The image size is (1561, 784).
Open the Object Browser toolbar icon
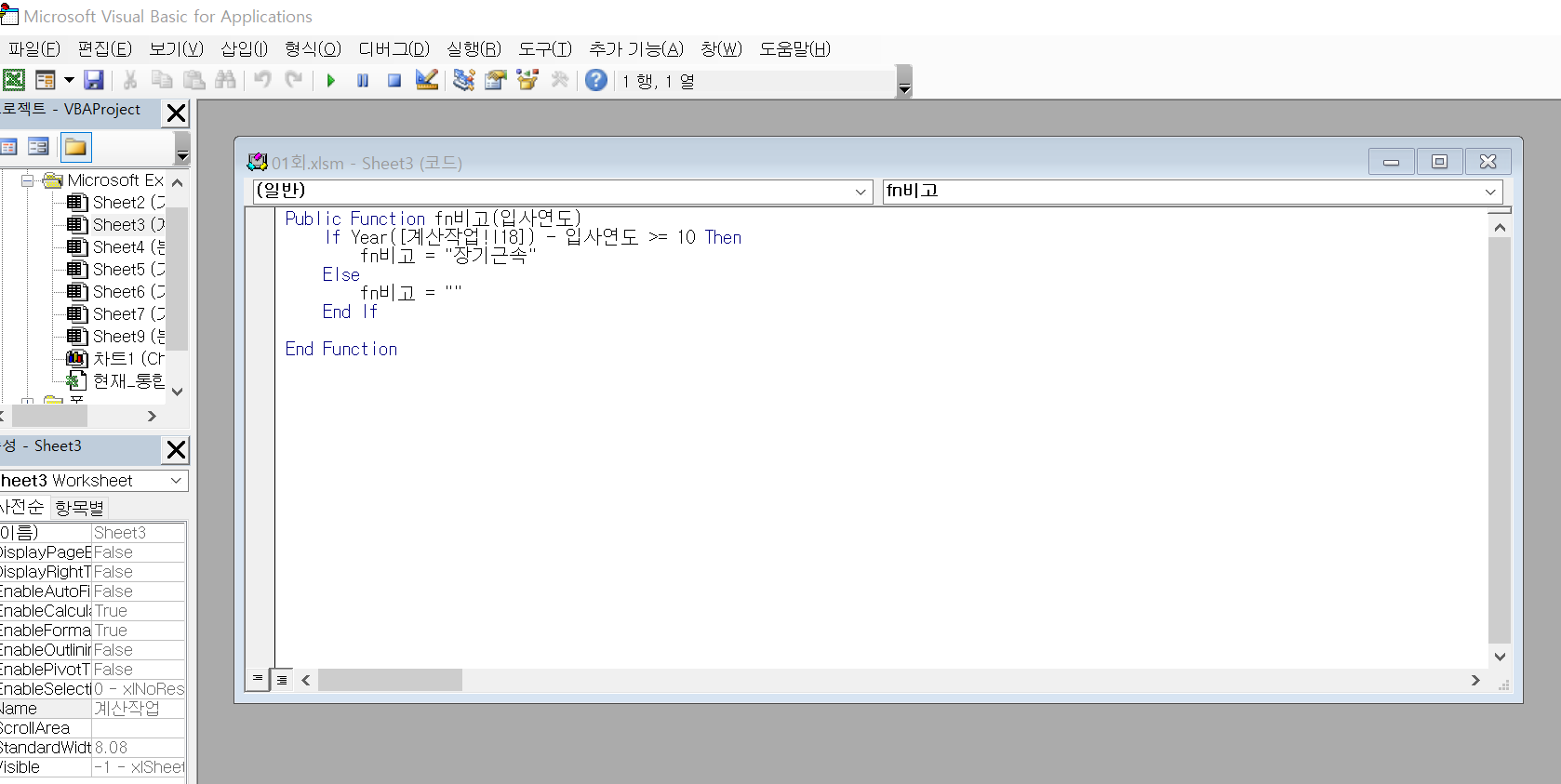(527, 80)
